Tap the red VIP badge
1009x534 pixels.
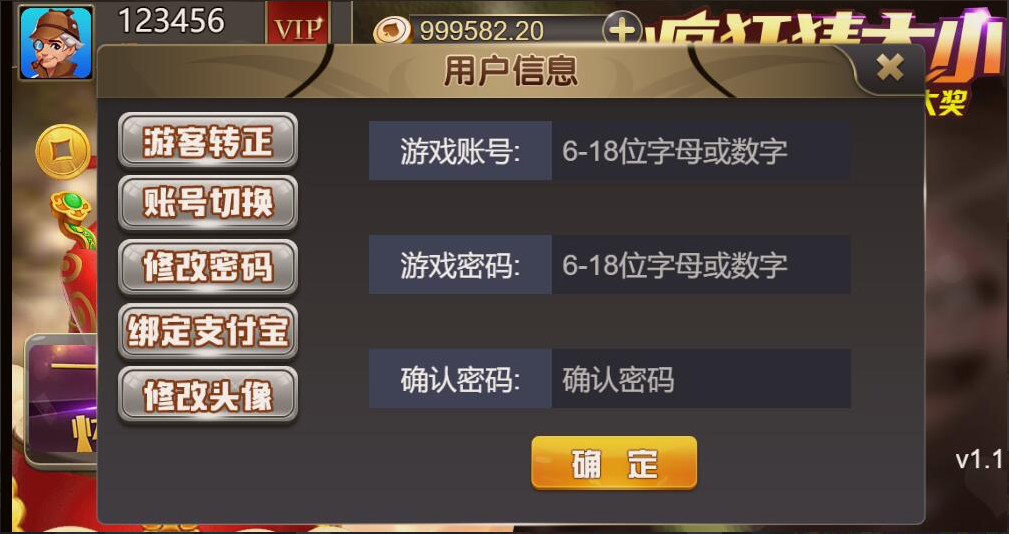pos(298,24)
